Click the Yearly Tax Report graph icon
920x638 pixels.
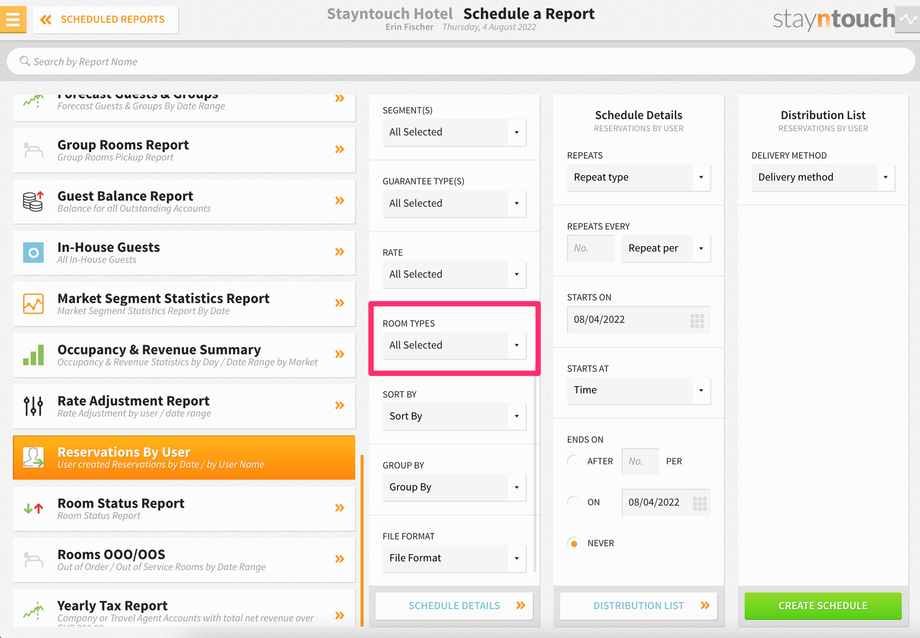[33, 610]
